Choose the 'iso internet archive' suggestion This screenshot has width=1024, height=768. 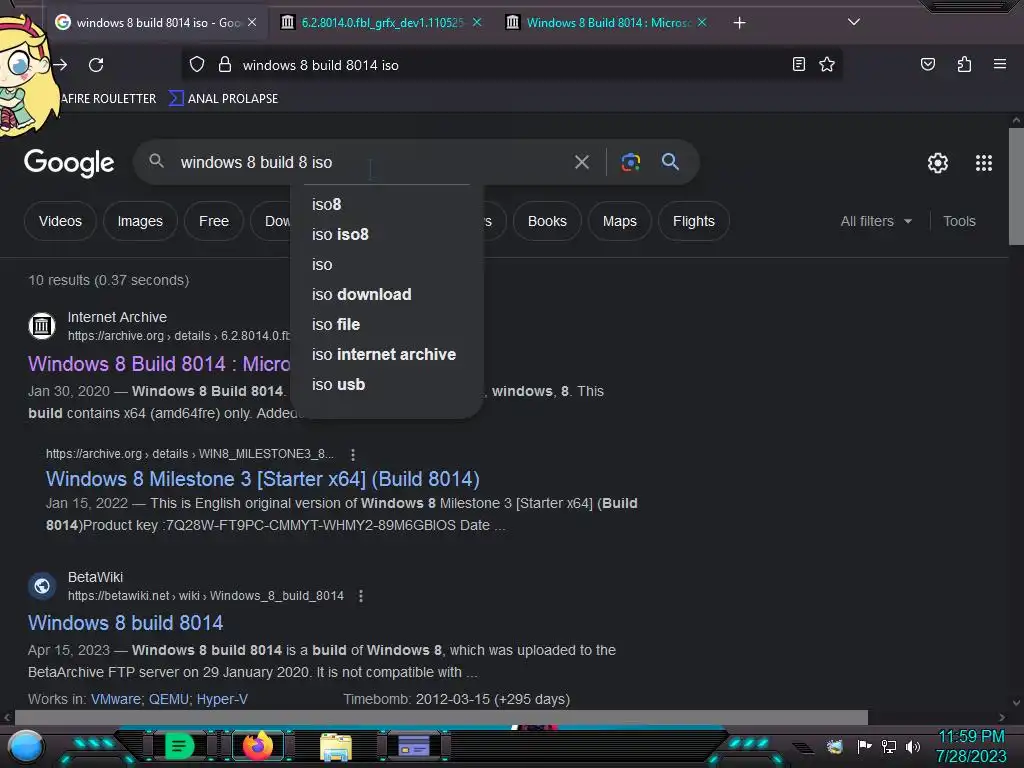point(387,355)
